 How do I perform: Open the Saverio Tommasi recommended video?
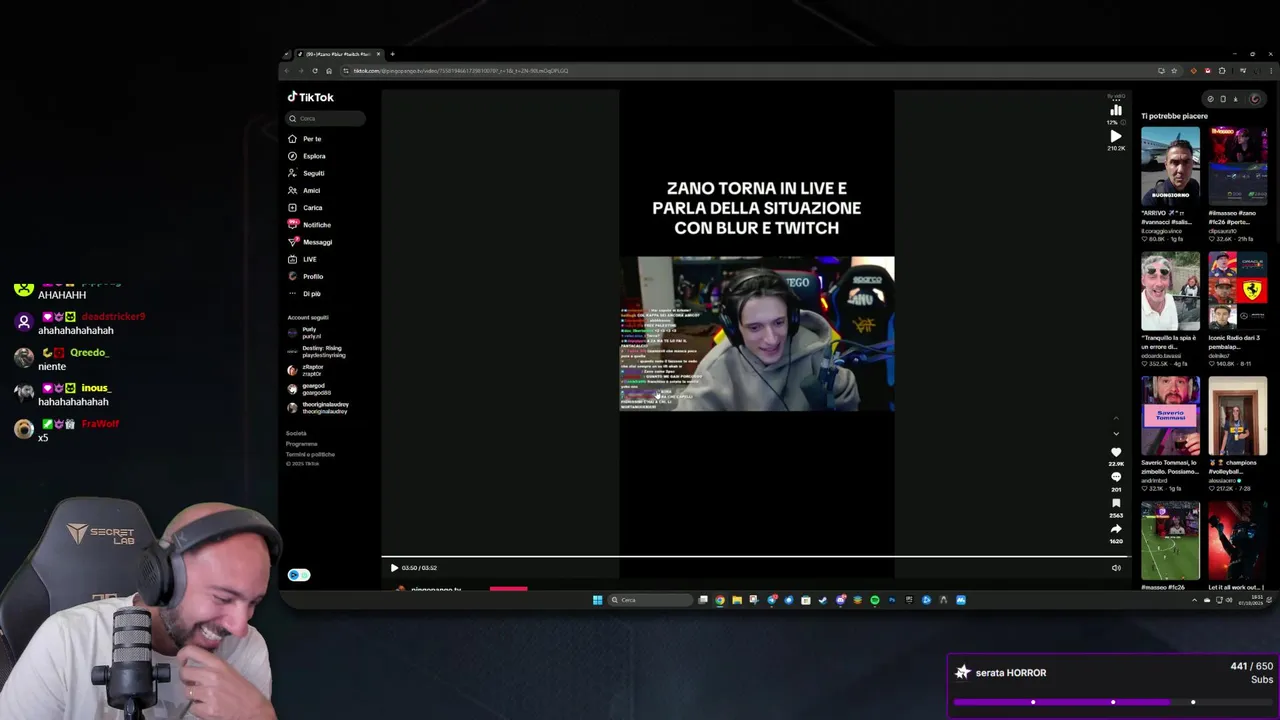(x=1170, y=416)
